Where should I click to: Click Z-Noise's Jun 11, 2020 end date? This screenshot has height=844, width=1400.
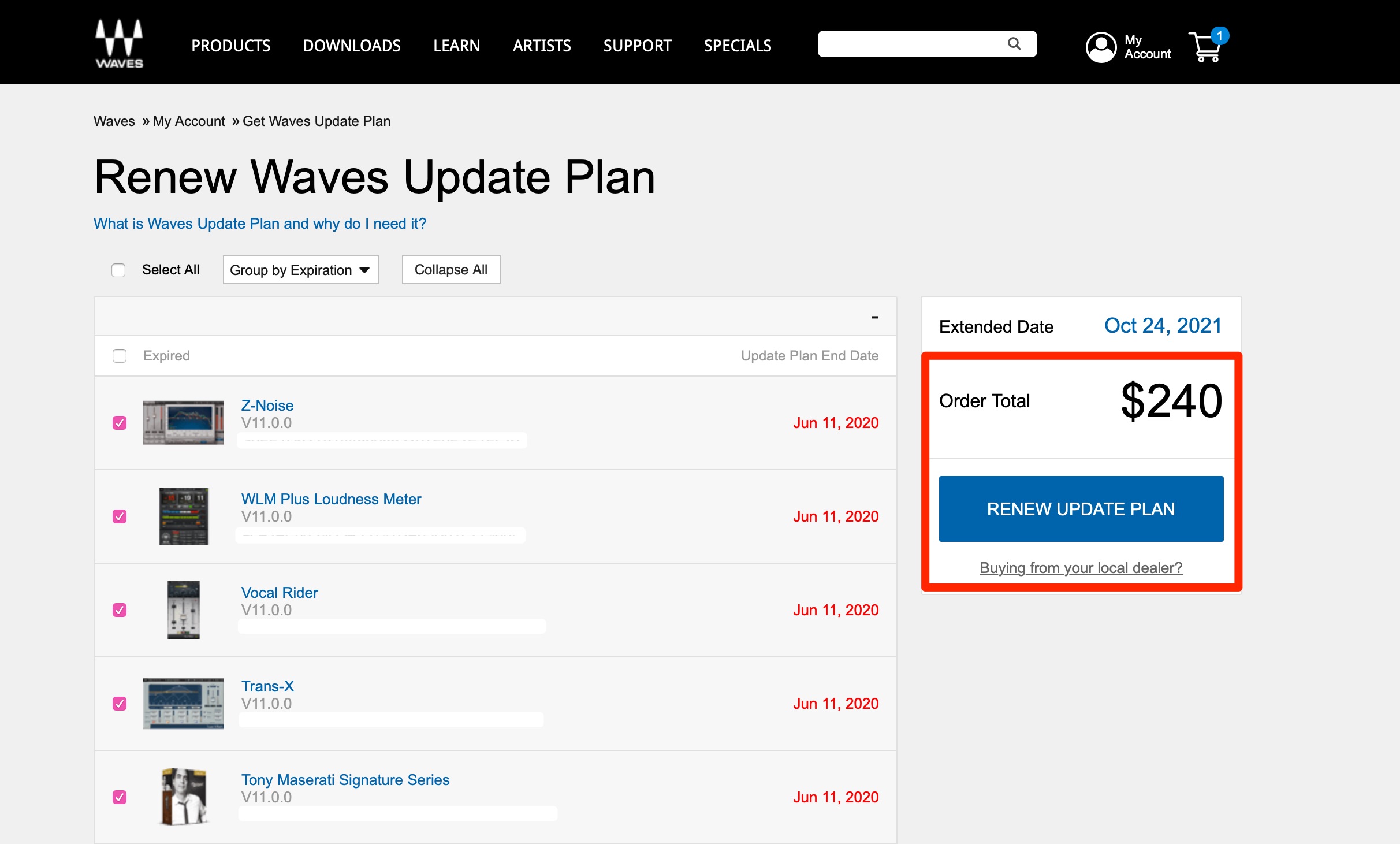click(x=836, y=423)
